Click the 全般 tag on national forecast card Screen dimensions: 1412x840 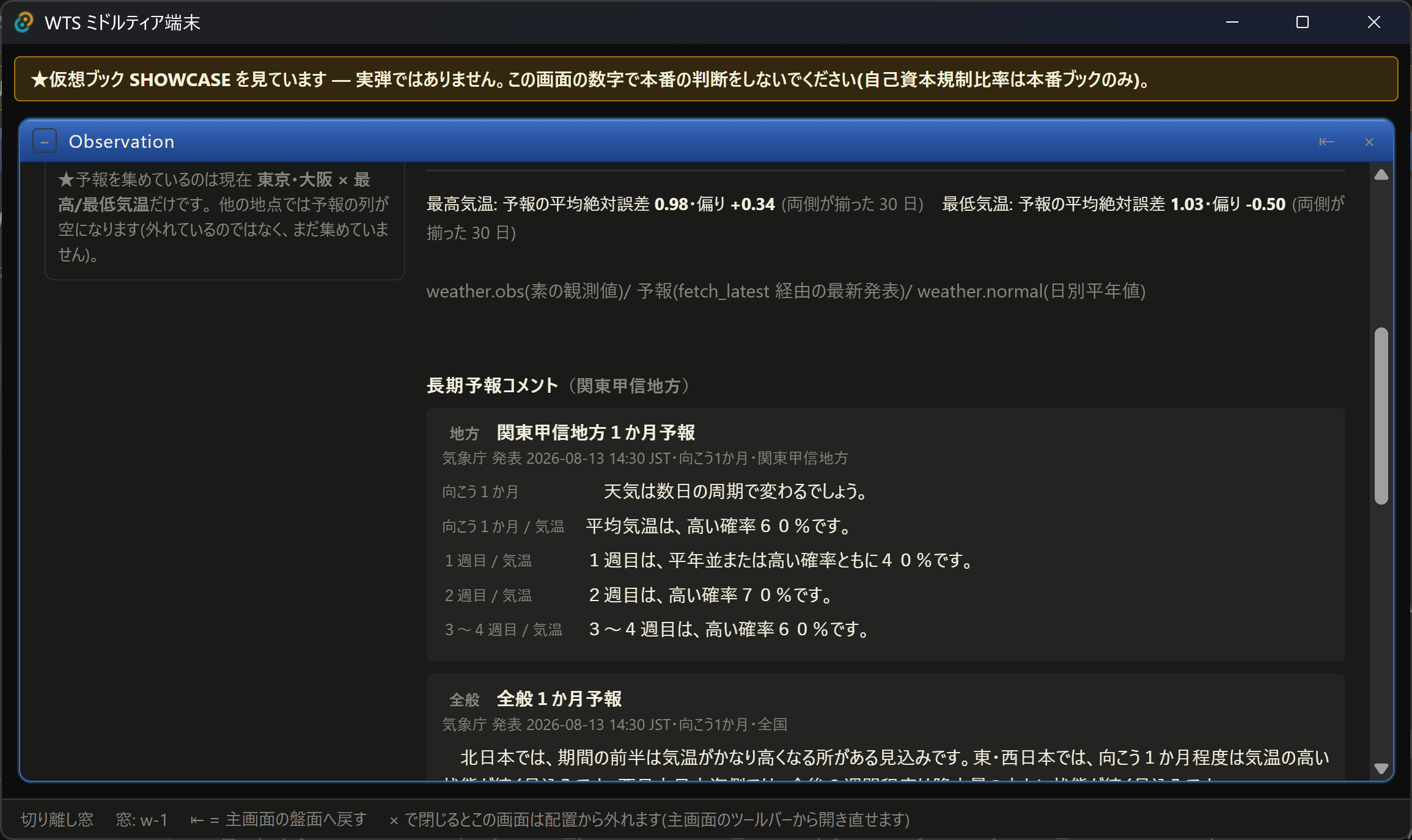464,699
